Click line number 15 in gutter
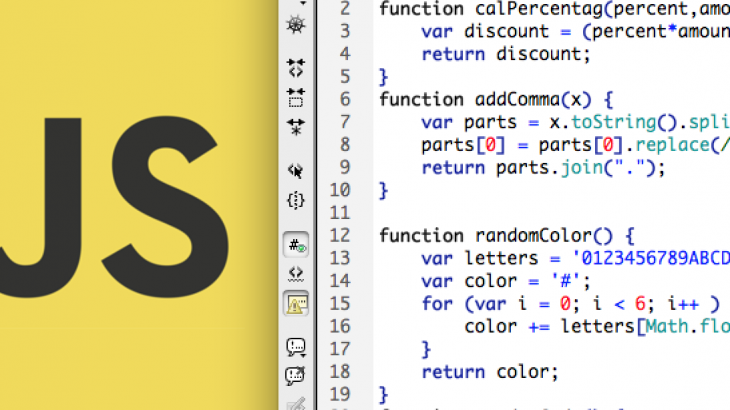The width and height of the screenshot is (730, 410). 340,304
